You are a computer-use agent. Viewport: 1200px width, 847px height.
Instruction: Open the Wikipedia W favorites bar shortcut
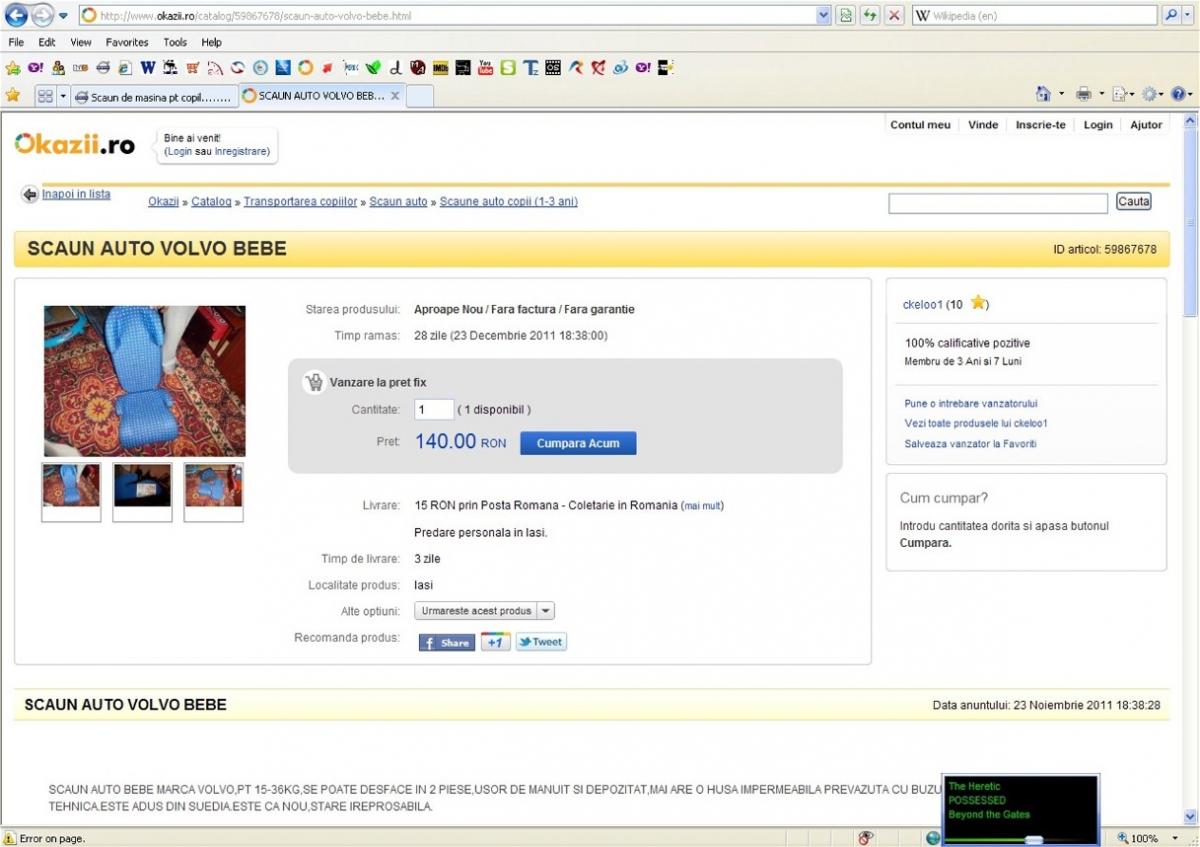pos(147,68)
